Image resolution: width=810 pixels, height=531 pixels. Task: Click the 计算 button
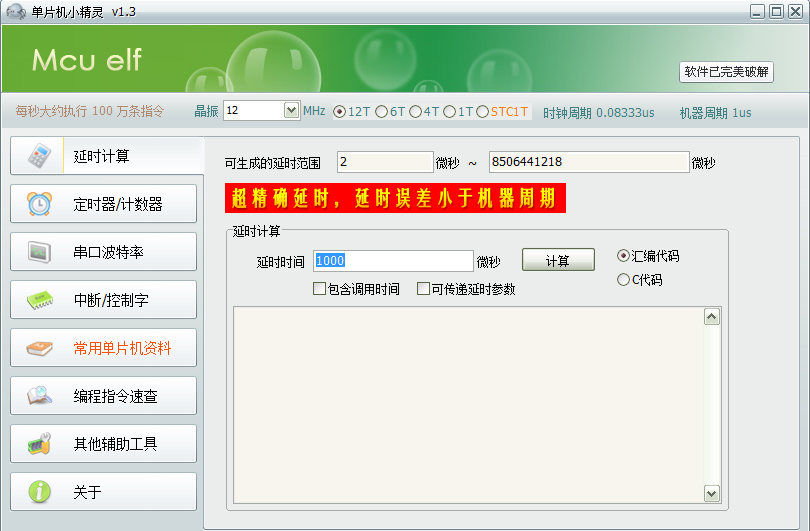(x=558, y=260)
